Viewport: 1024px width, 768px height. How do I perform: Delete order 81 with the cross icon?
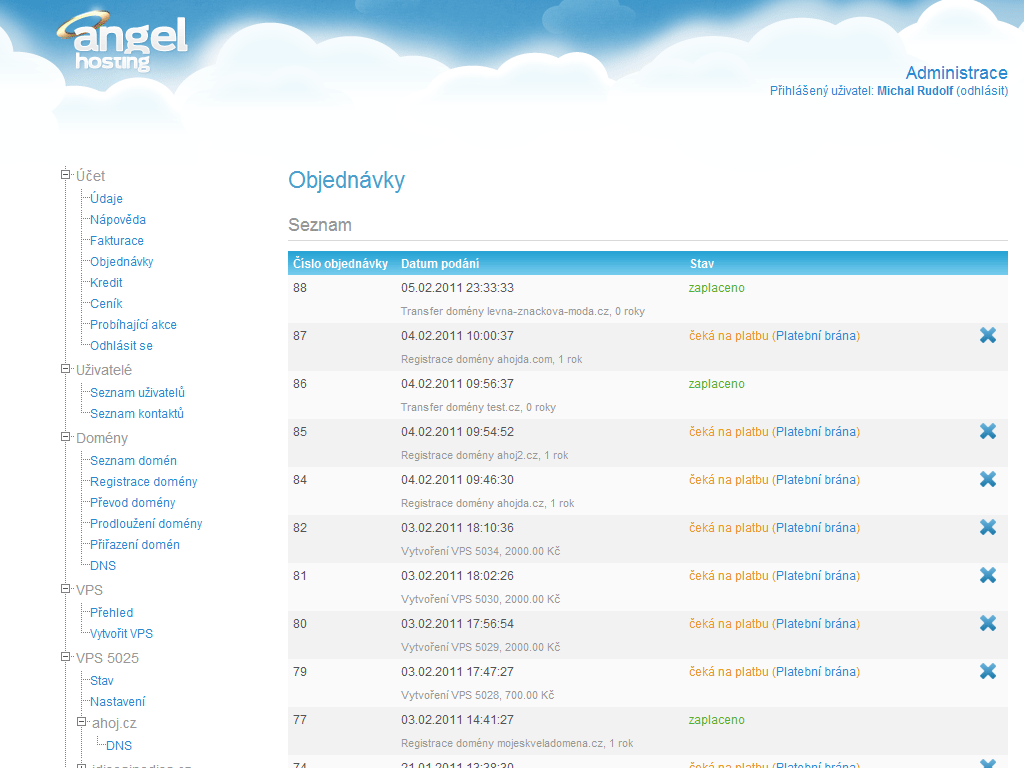[987, 575]
